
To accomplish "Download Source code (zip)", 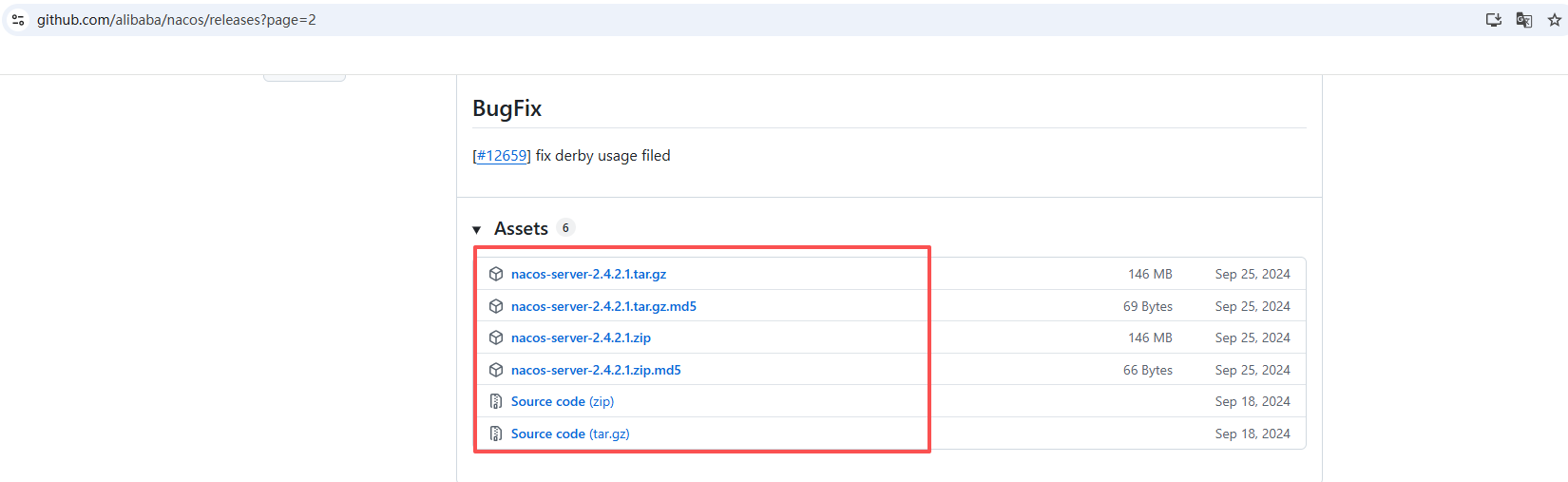I will (563, 401).
